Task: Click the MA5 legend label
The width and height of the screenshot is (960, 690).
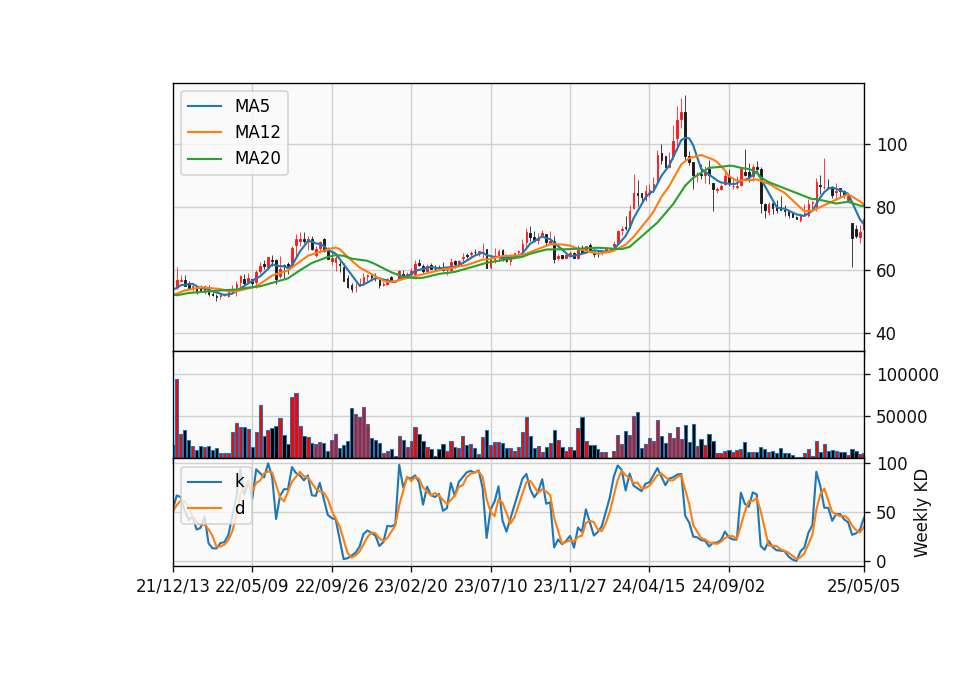Action: click(252, 106)
